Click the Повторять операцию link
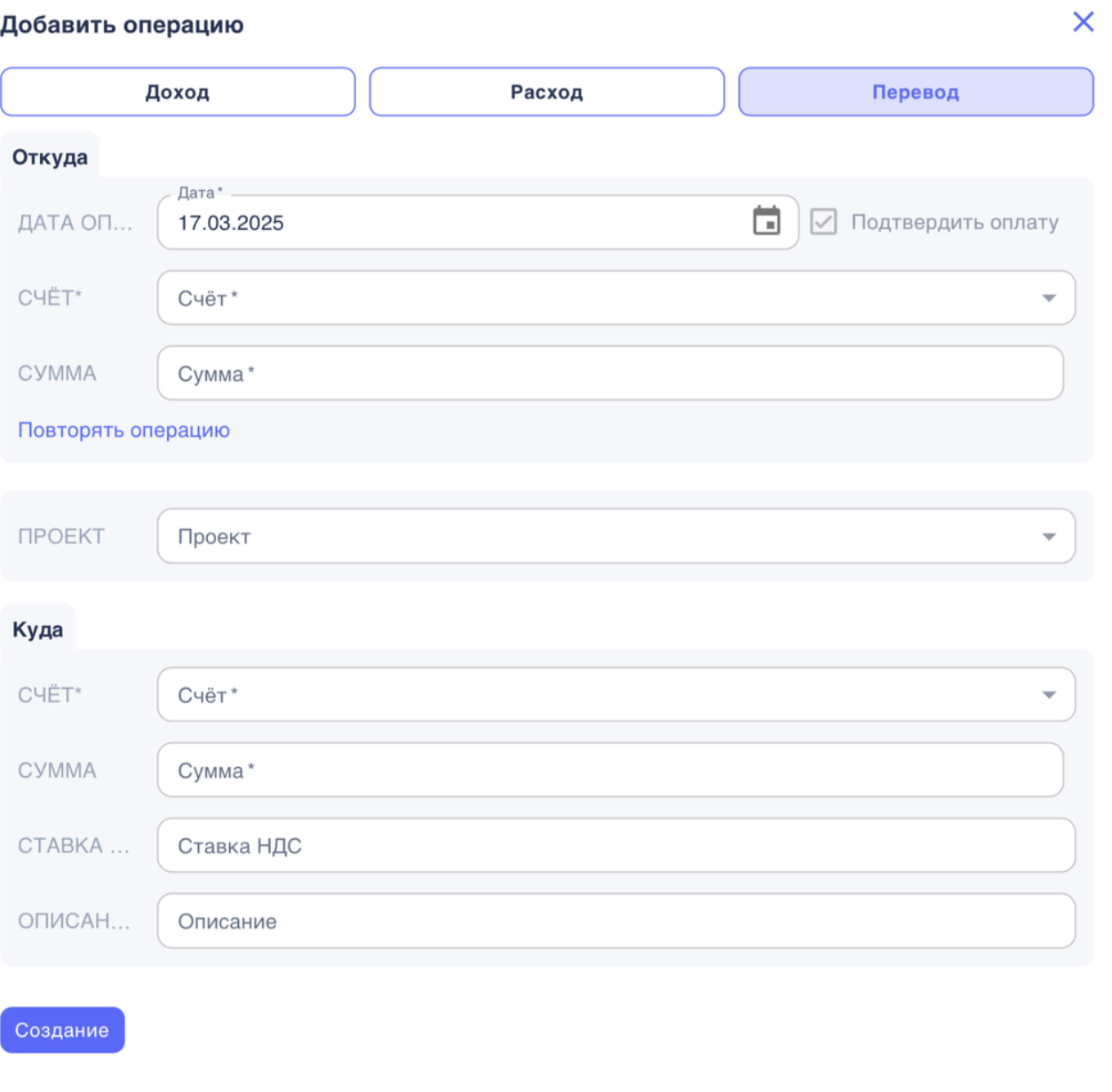This screenshot has width=1112, height=1092. [x=123, y=431]
